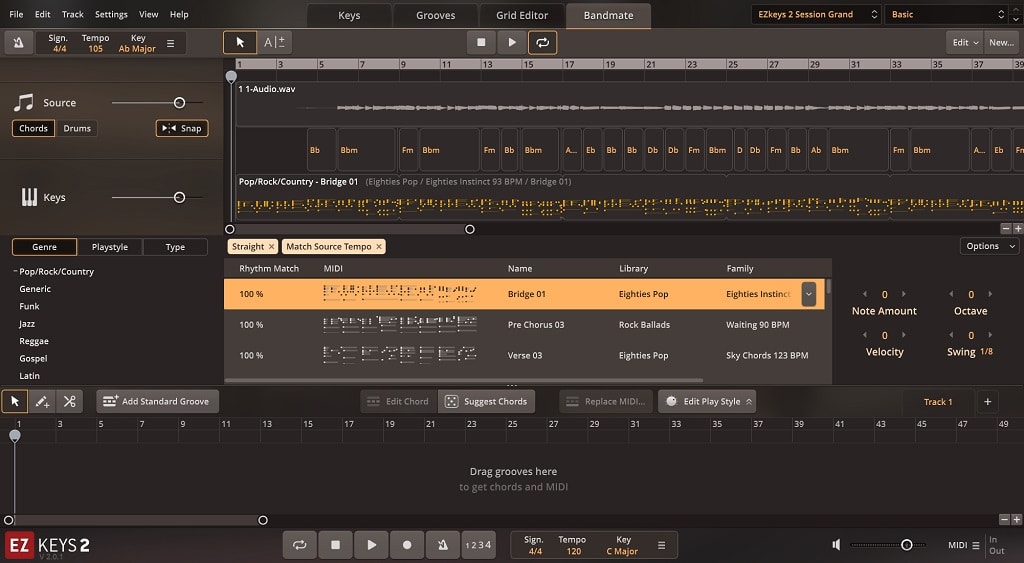The width and height of the screenshot is (1024, 563).
Task: Remove the Straight filter tag
Action: [271, 247]
